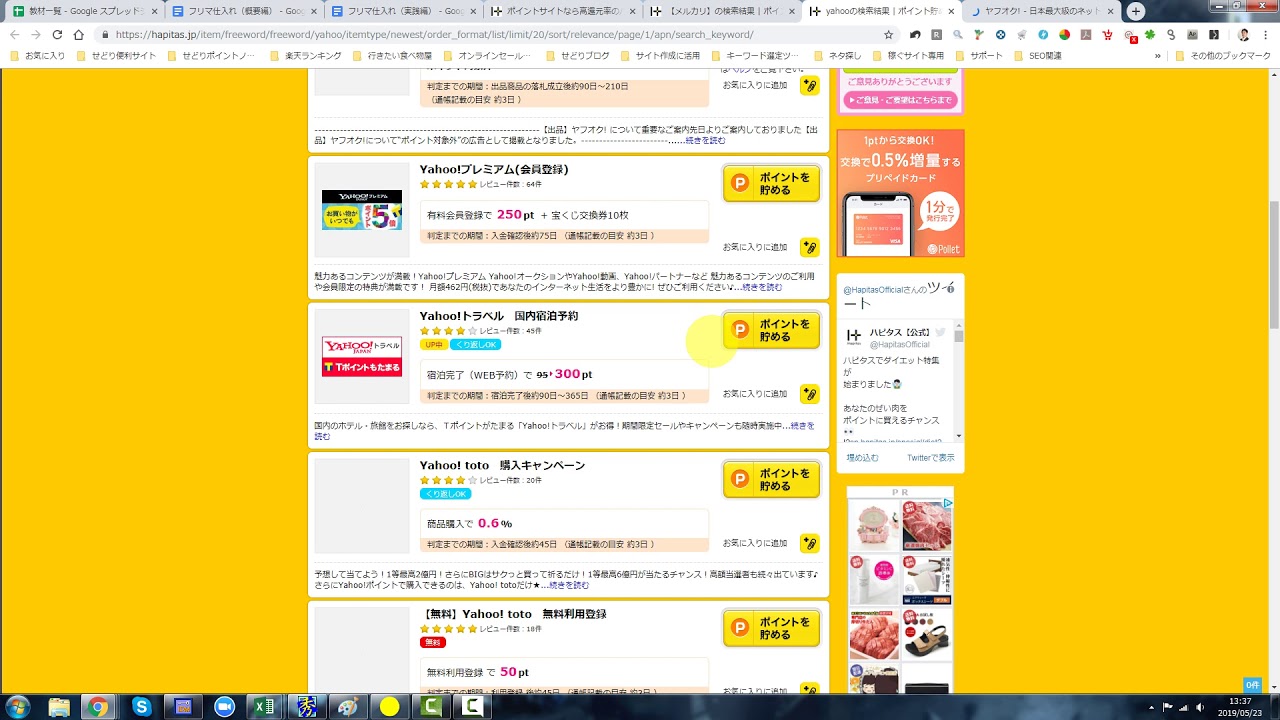Open the Chrome profile avatar
1280x720 pixels.
coord(1243,34)
